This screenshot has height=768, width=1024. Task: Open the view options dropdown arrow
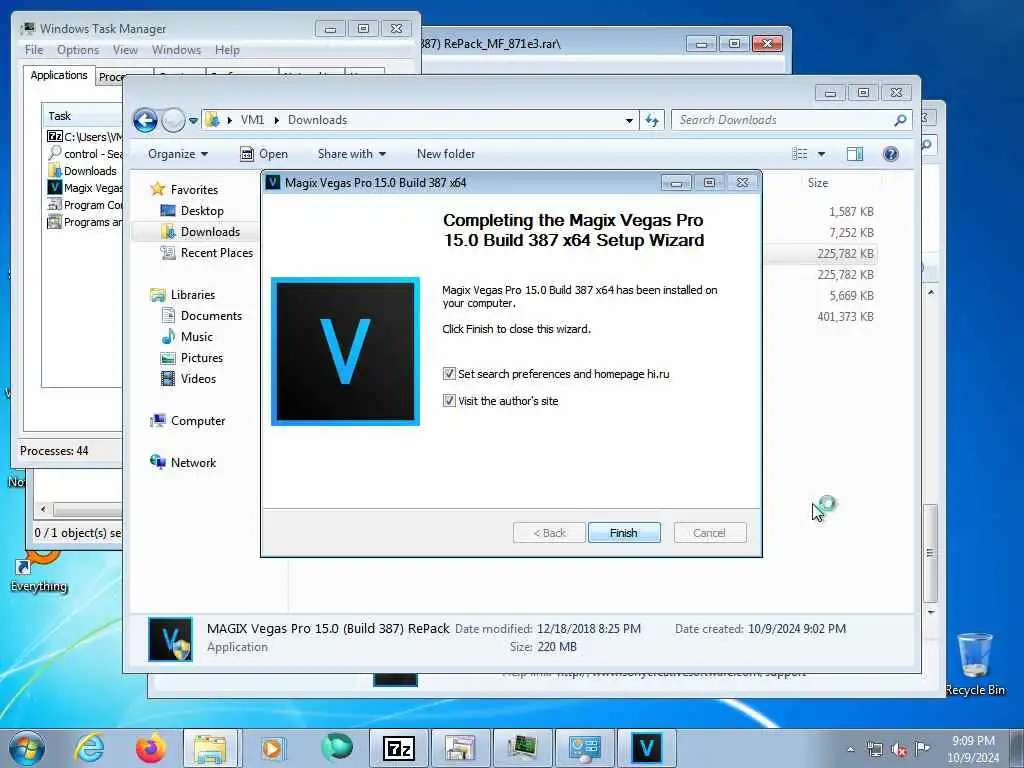[x=822, y=154]
